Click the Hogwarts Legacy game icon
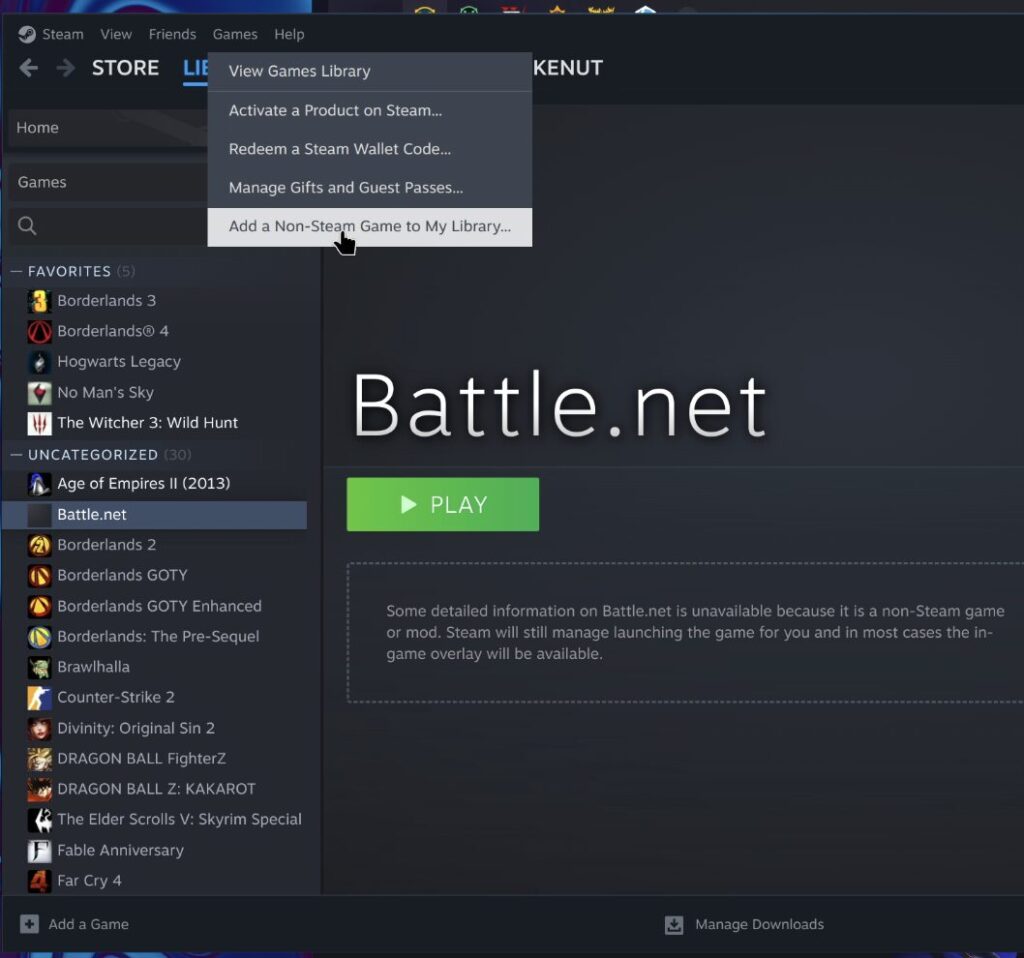Image resolution: width=1024 pixels, height=958 pixels. (x=39, y=362)
